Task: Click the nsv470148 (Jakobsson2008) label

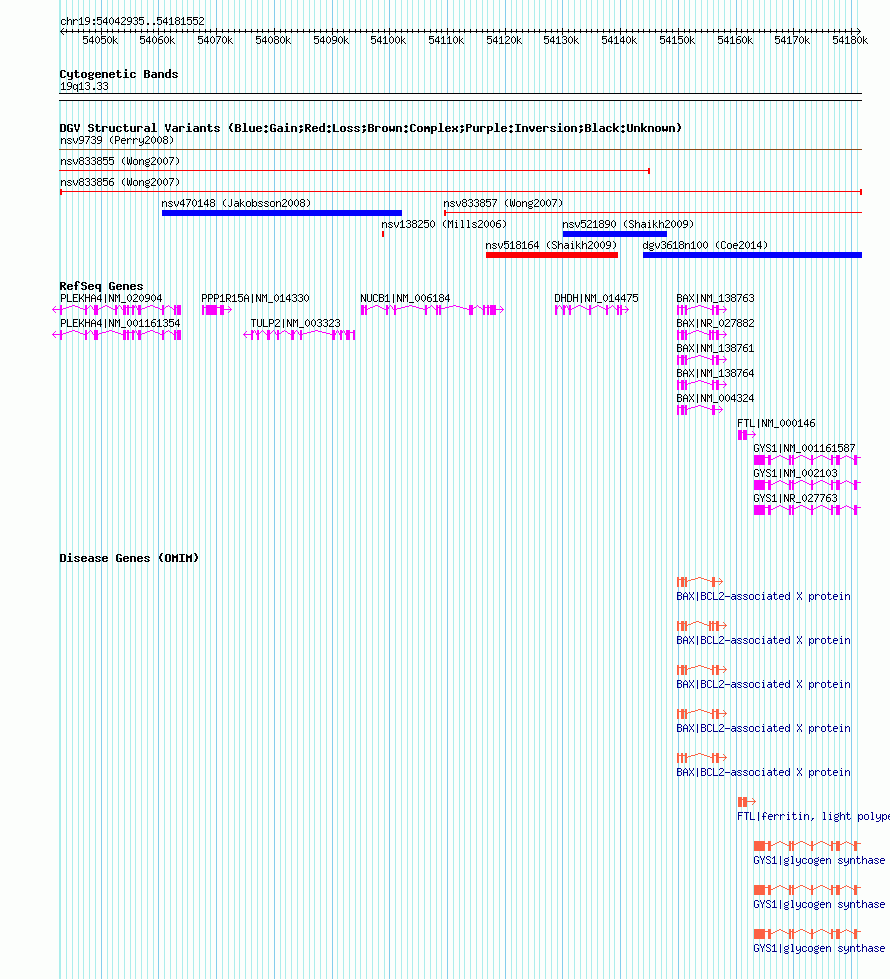Action: pyautogui.click(x=236, y=204)
